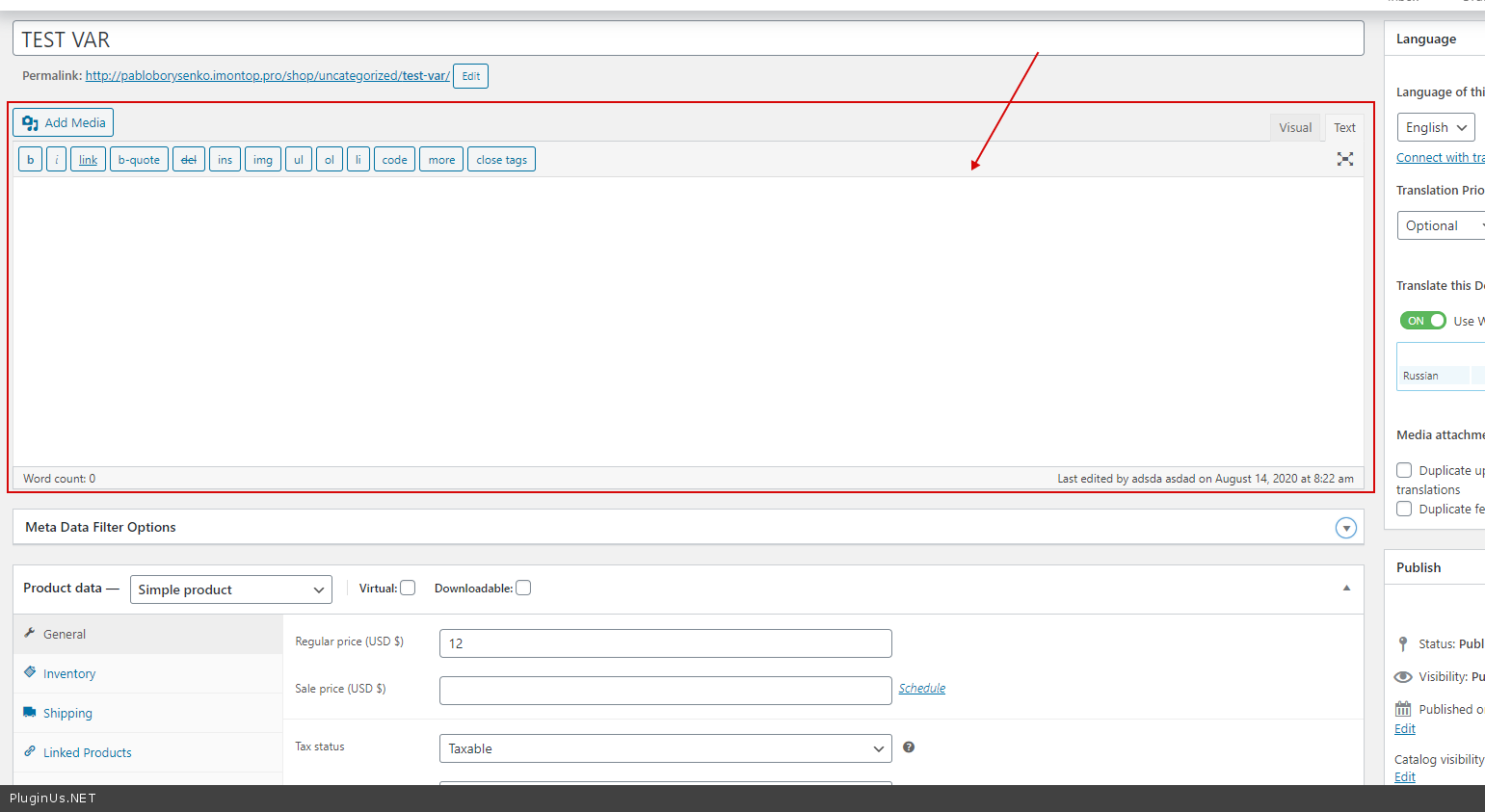Click the Visibility eye icon in Publish

click(1403, 676)
